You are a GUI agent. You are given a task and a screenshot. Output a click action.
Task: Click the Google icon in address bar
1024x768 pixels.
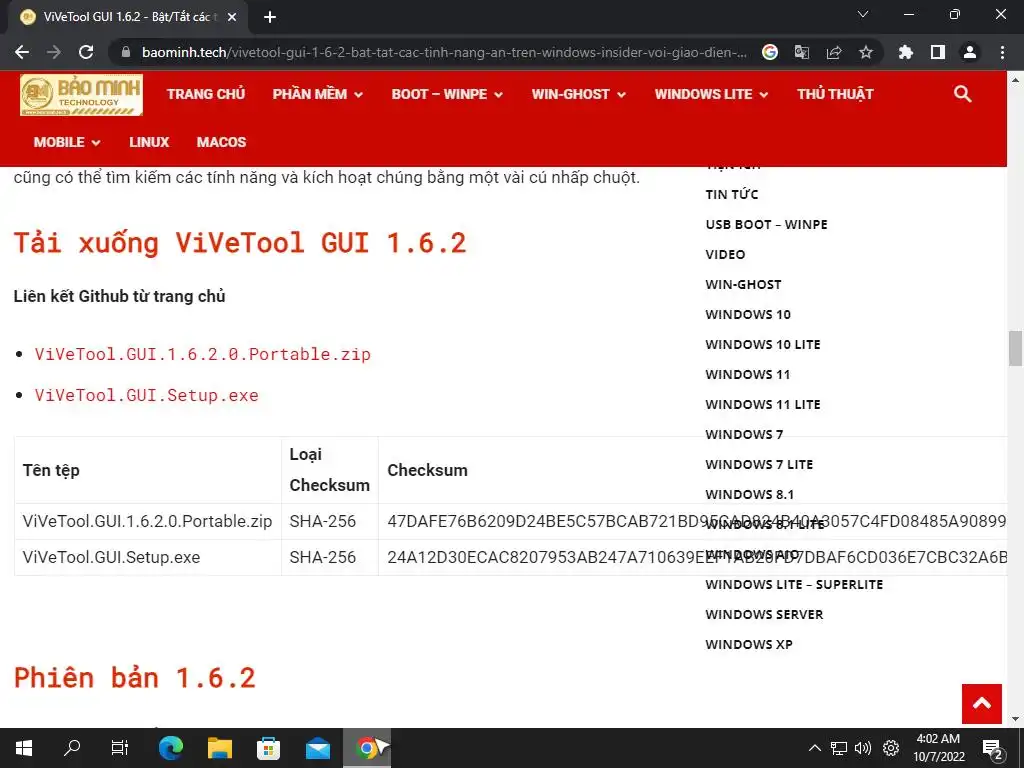click(770, 52)
